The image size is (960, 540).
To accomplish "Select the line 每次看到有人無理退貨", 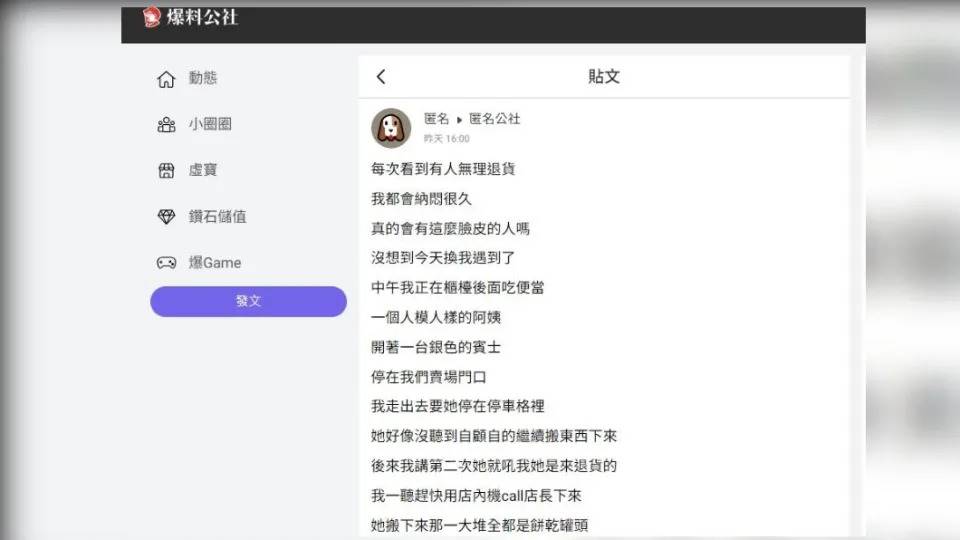I will pyautogui.click(x=443, y=169).
